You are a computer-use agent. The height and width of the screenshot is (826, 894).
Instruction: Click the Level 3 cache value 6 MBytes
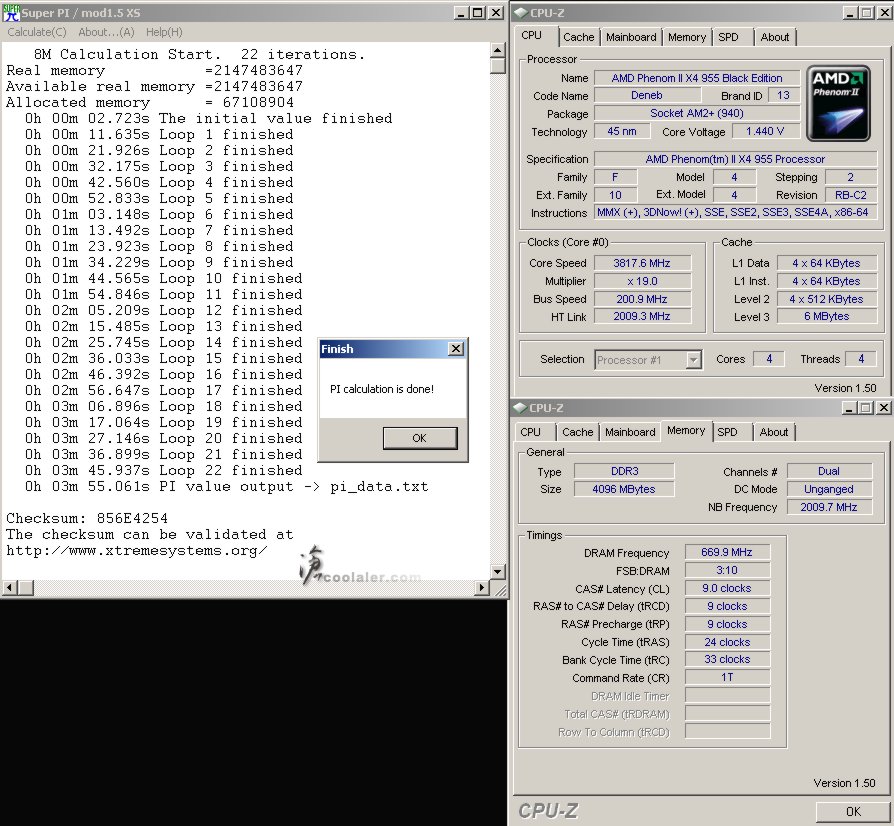coord(827,316)
